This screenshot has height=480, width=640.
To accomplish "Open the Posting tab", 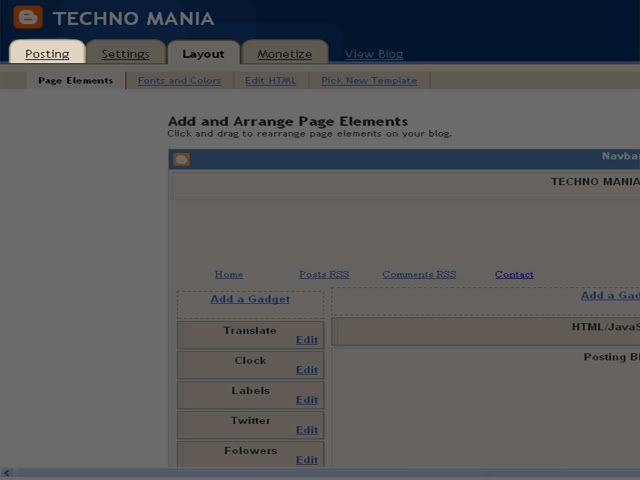I will pos(47,54).
